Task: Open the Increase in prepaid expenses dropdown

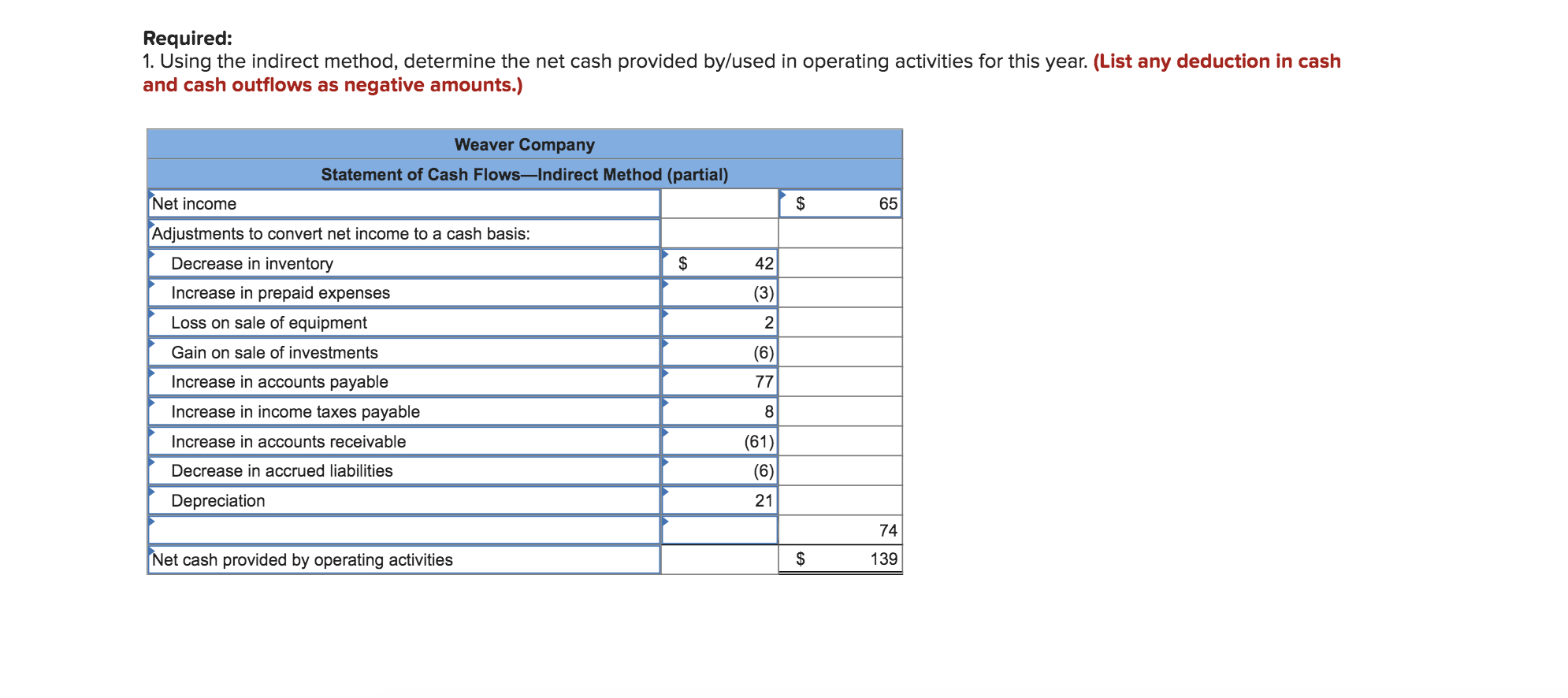Action: coord(404,292)
